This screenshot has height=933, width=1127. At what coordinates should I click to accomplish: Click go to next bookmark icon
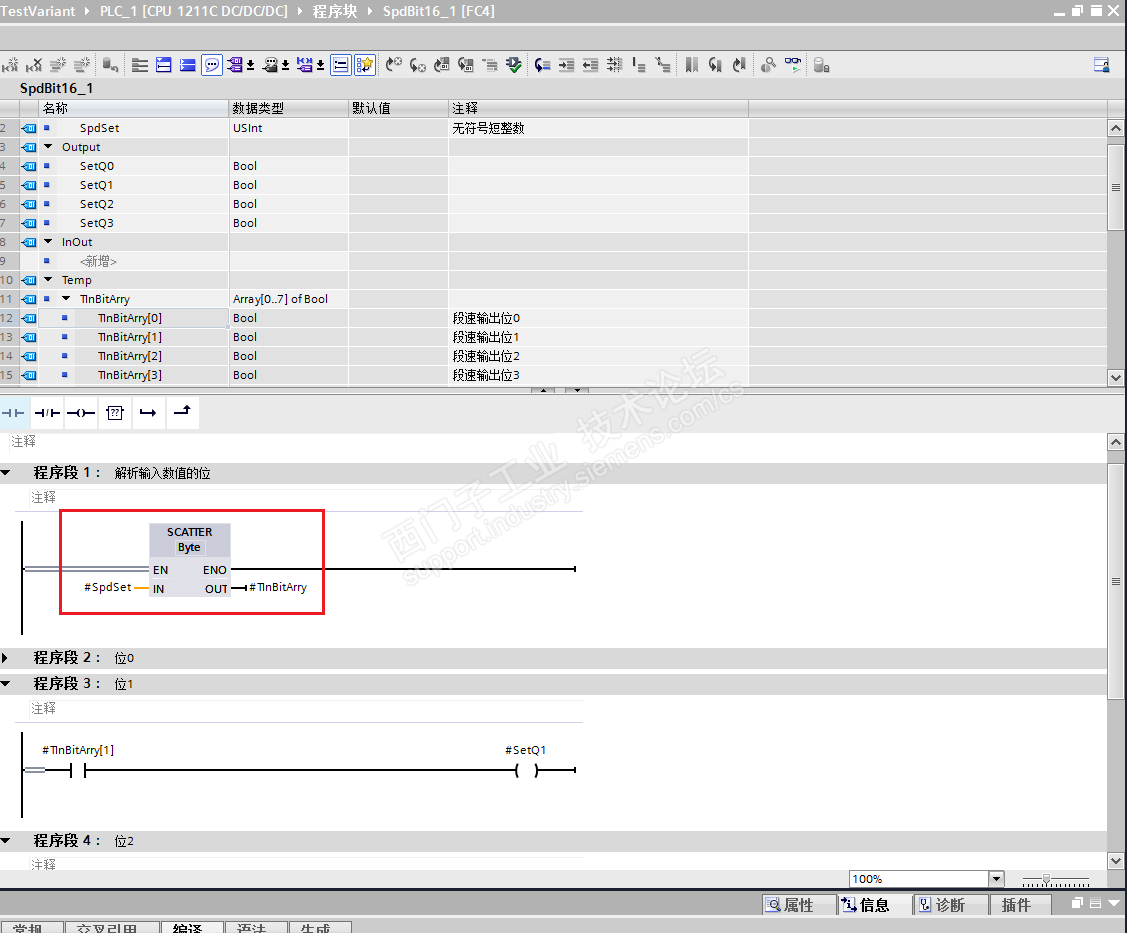click(x=715, y=65)
